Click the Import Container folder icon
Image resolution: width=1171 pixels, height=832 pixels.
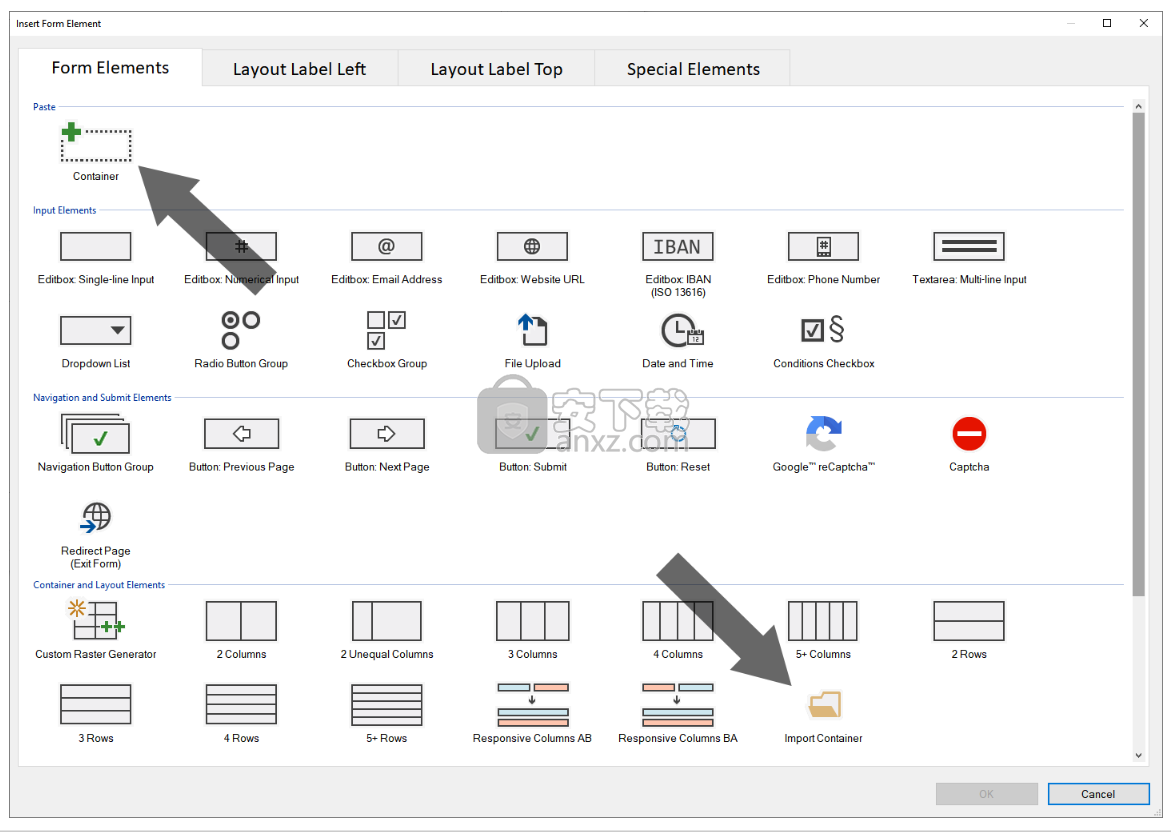point(824,704)
